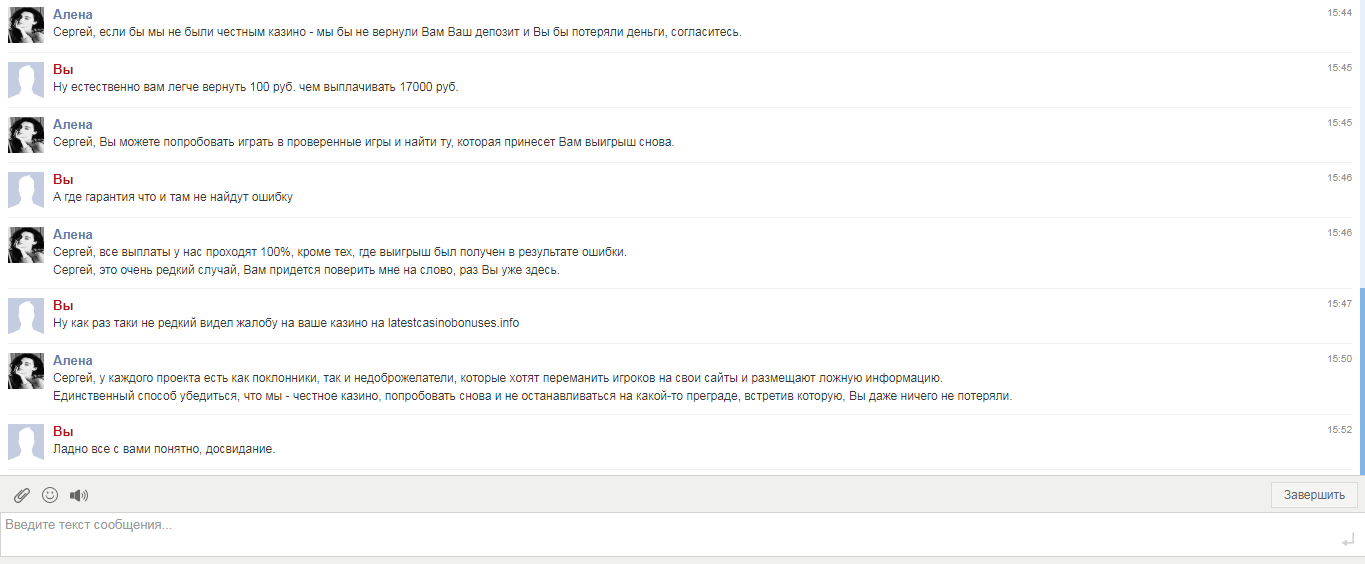Focus the 'Введите текст сообщения' input field

[x=660, y=534]
